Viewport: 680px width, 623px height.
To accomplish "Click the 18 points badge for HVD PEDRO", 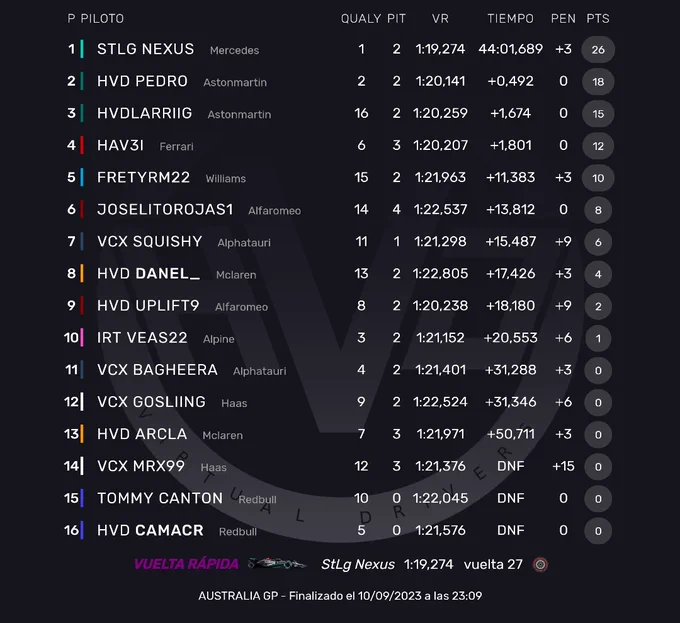I will click(598, 82).
